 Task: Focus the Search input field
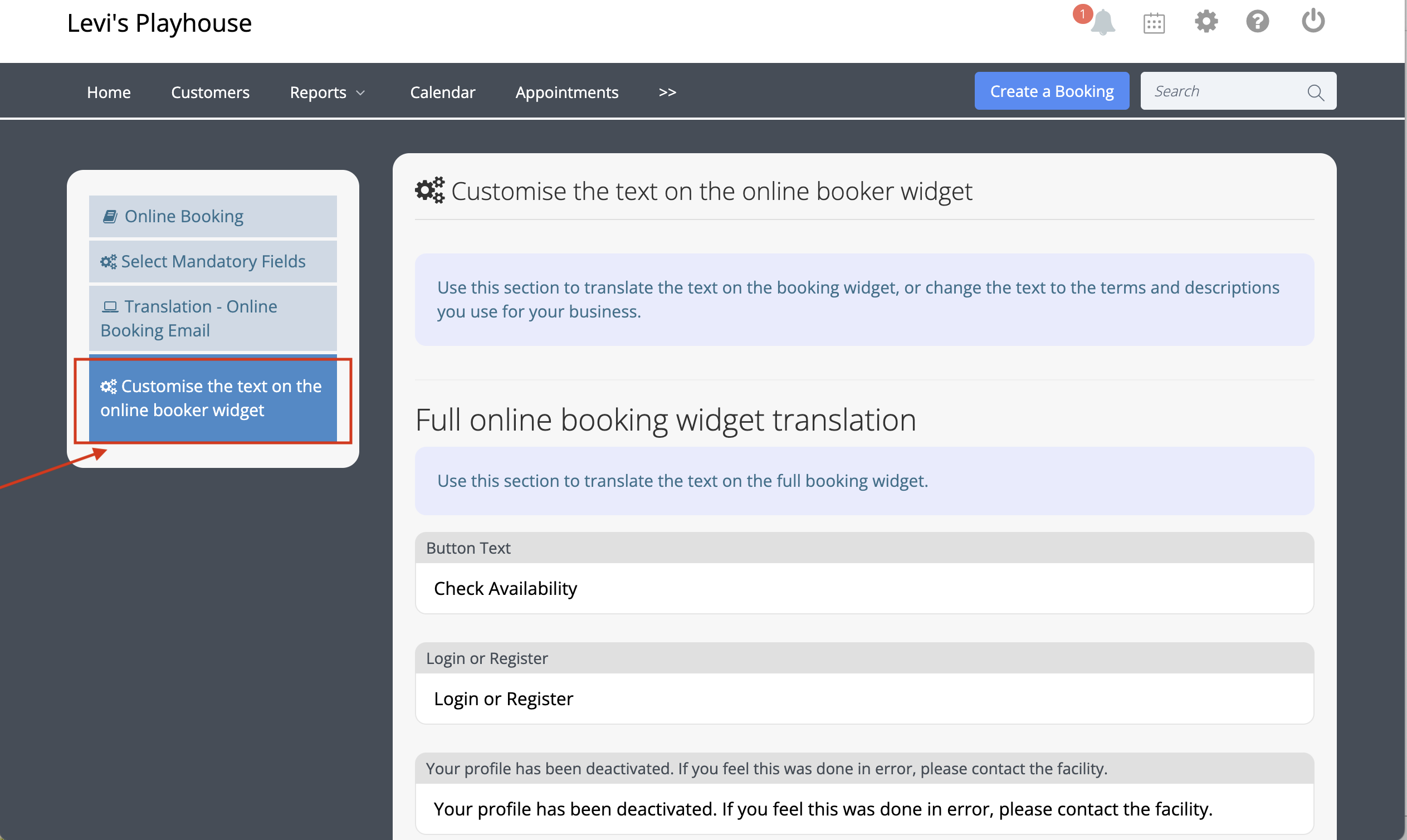coord(1238,91)
